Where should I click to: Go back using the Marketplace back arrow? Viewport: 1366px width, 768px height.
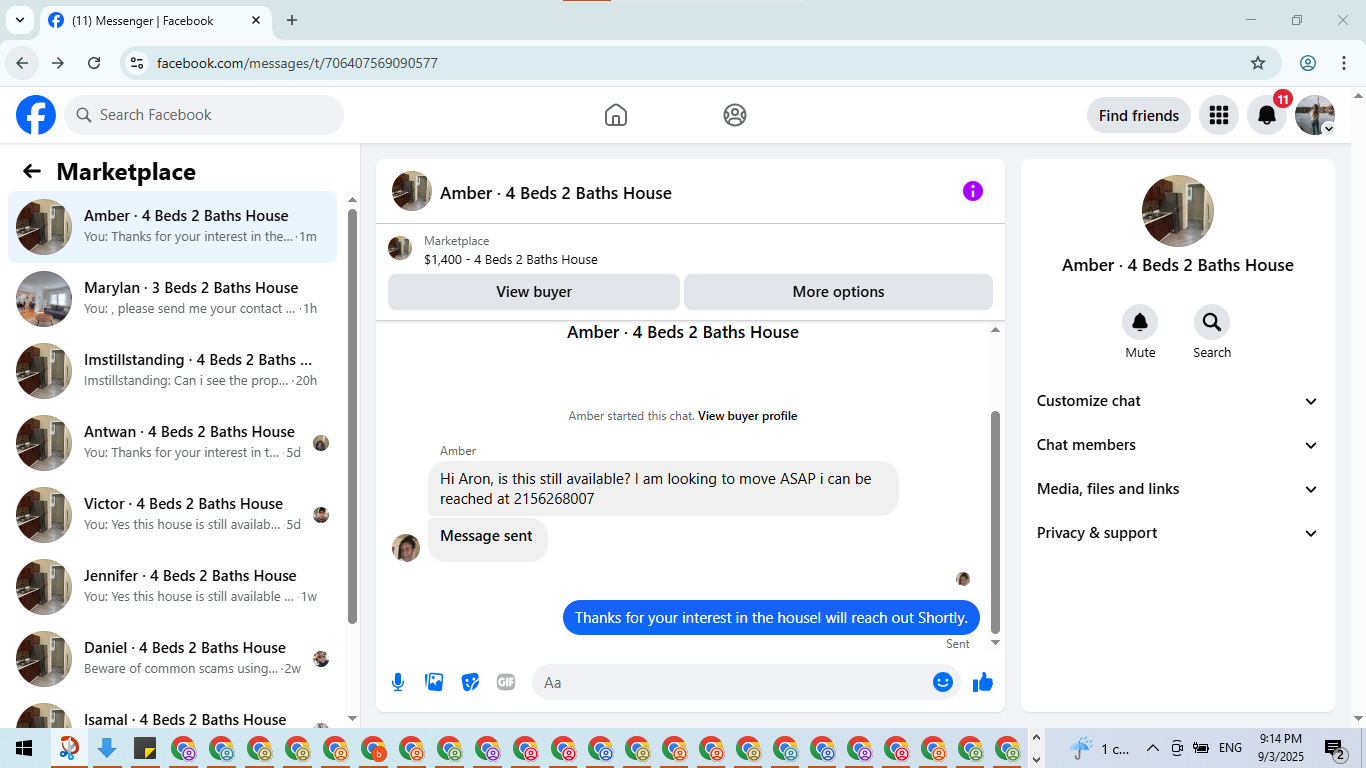tap(32, 171)
